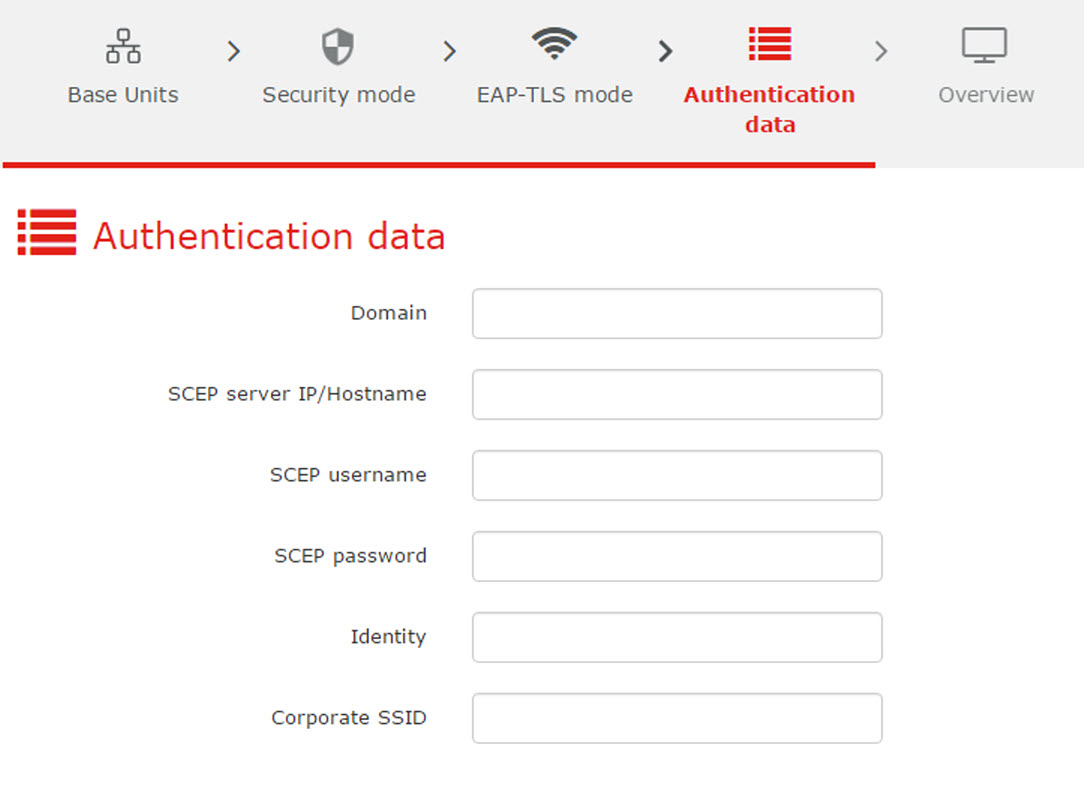
Task: Select the Security mode shield icon
Action: (x=338, y=47)
